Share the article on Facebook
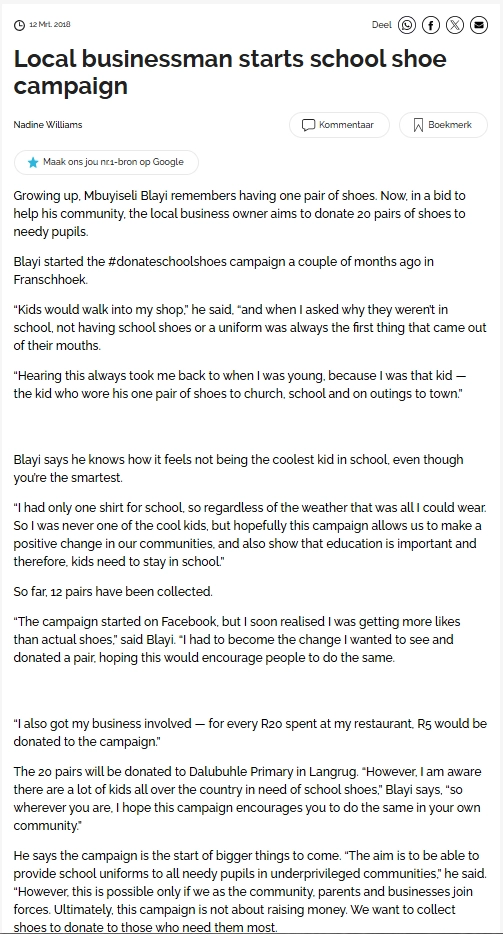Screen dimensions: 503x934 click(x=431, y=25)
